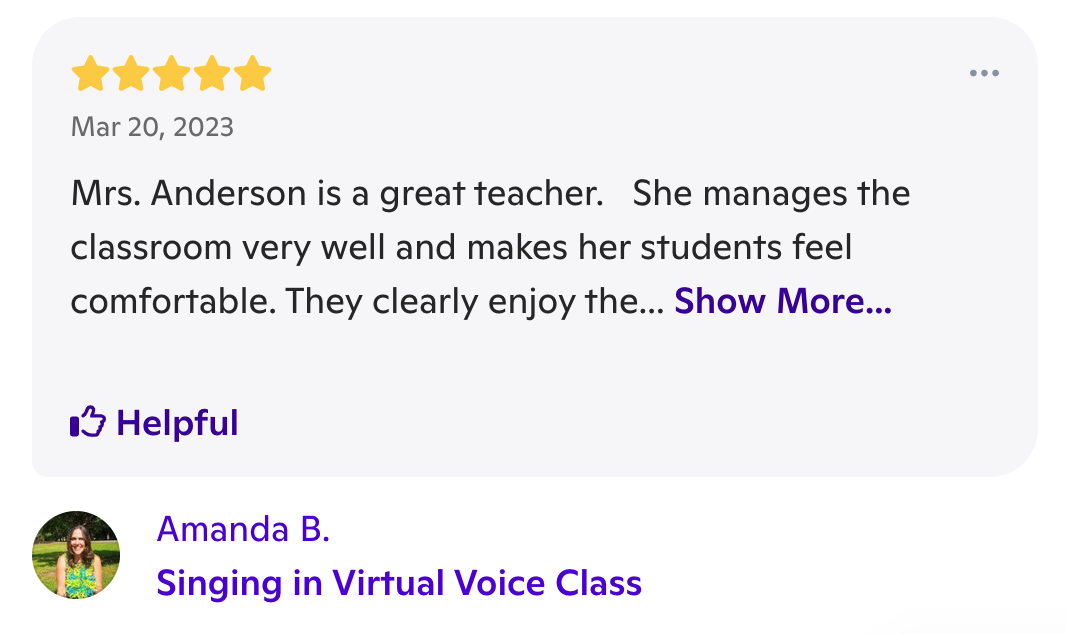
Task: Click the second yellow rating star
Action: pos(131,73)
